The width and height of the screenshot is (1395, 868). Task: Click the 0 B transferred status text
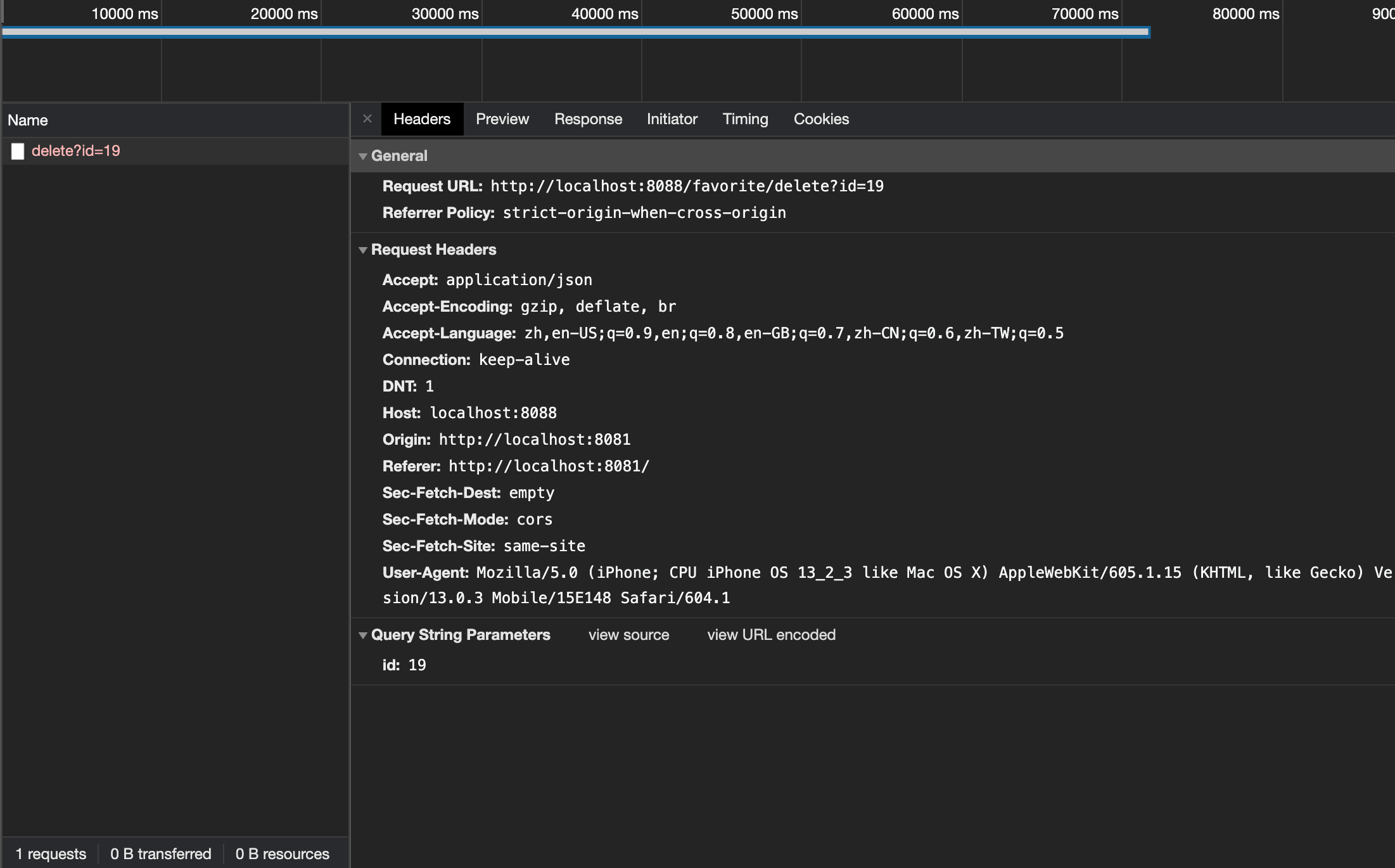click(161, 853)
